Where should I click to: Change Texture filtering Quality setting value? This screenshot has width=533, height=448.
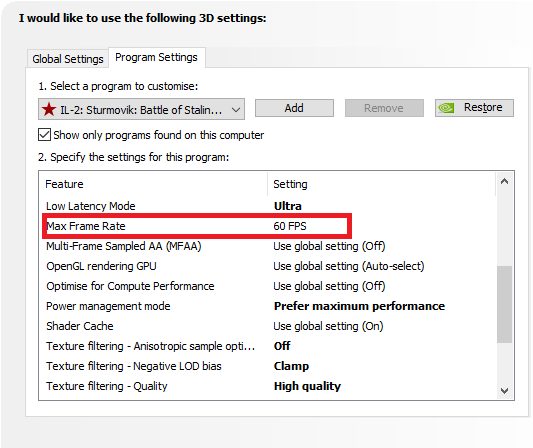point(307,386)
